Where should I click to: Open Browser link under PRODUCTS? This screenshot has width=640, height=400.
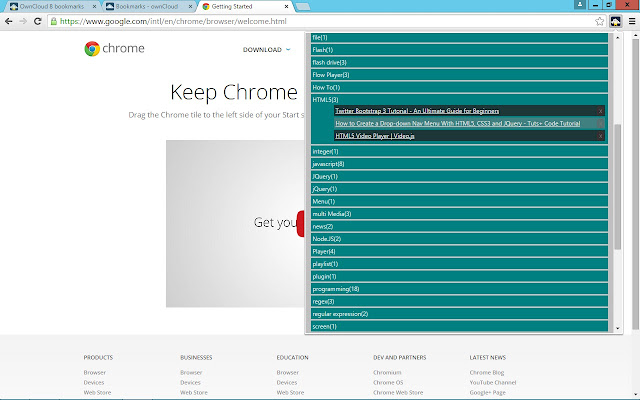coord(95,372)
